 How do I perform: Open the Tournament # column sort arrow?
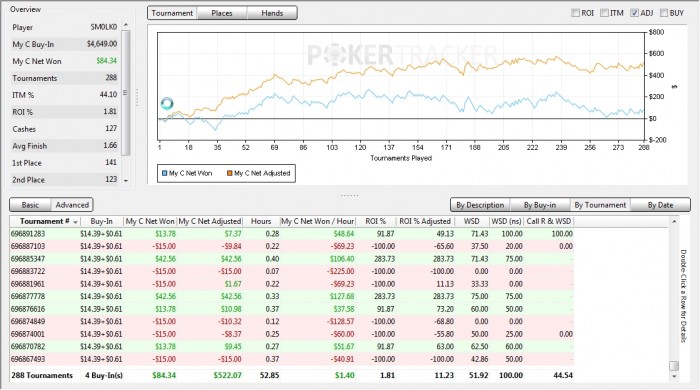(x=75, y=222)
